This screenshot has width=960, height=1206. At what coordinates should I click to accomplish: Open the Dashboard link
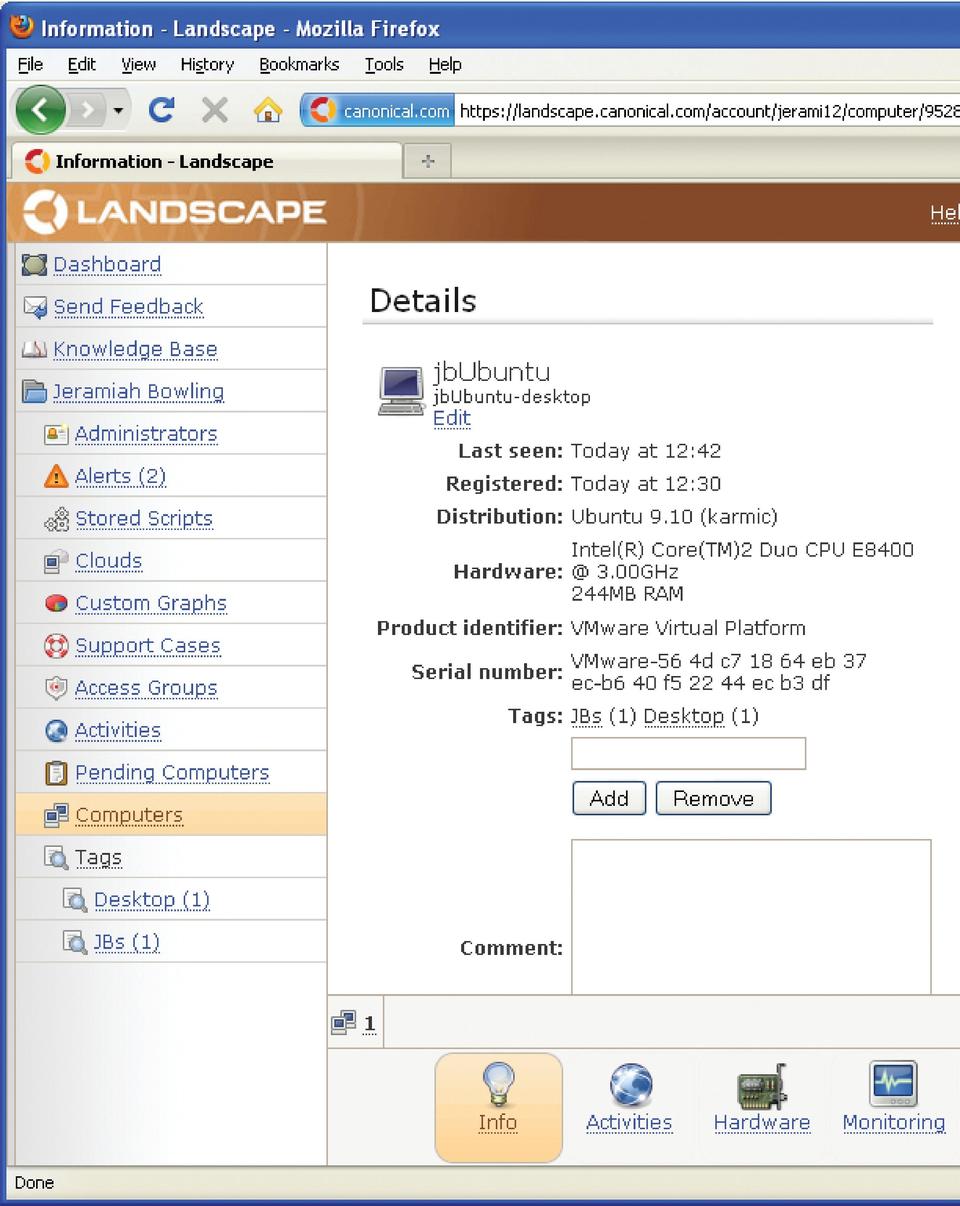click(x=107, y=265)
